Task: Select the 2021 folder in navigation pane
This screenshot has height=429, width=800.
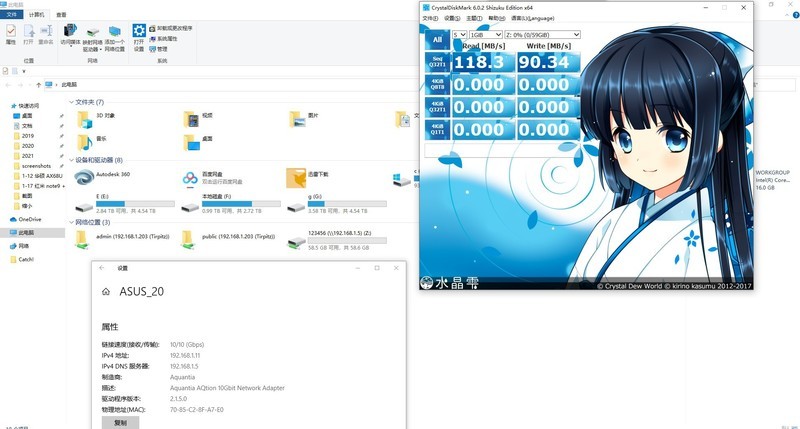Action: coord(28,156)
